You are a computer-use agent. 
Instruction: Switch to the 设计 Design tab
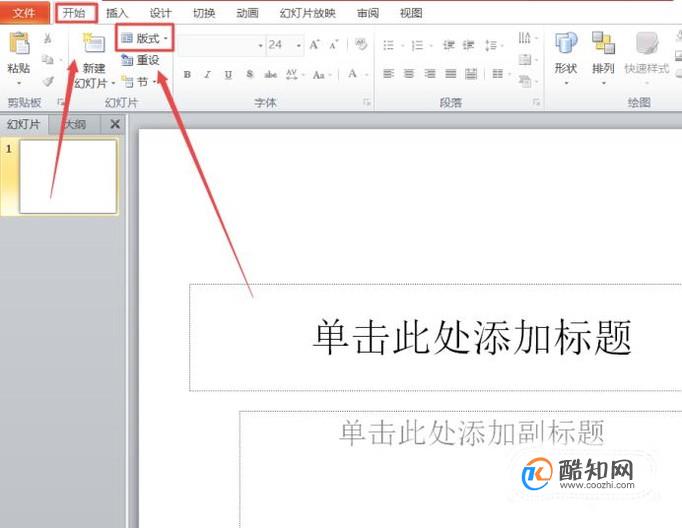tap(160, 13)
